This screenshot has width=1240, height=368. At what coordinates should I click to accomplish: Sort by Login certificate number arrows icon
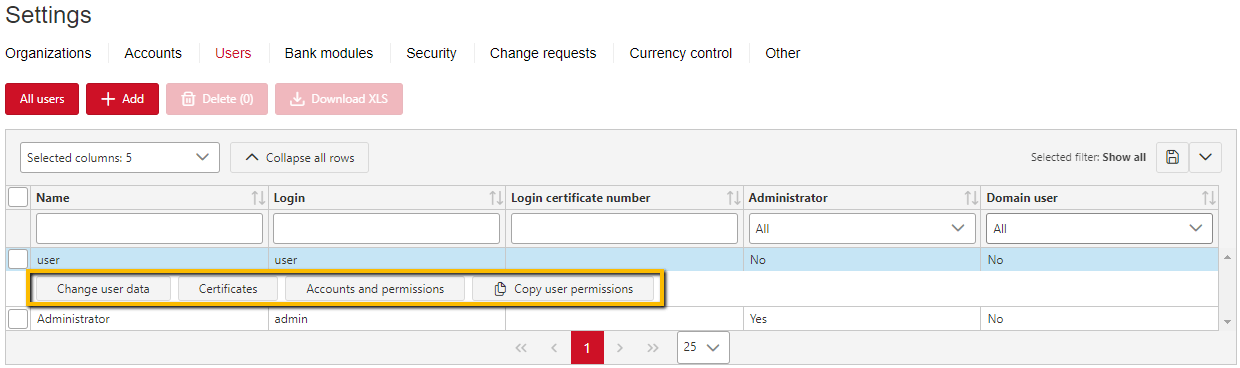[x=734, y=198]
